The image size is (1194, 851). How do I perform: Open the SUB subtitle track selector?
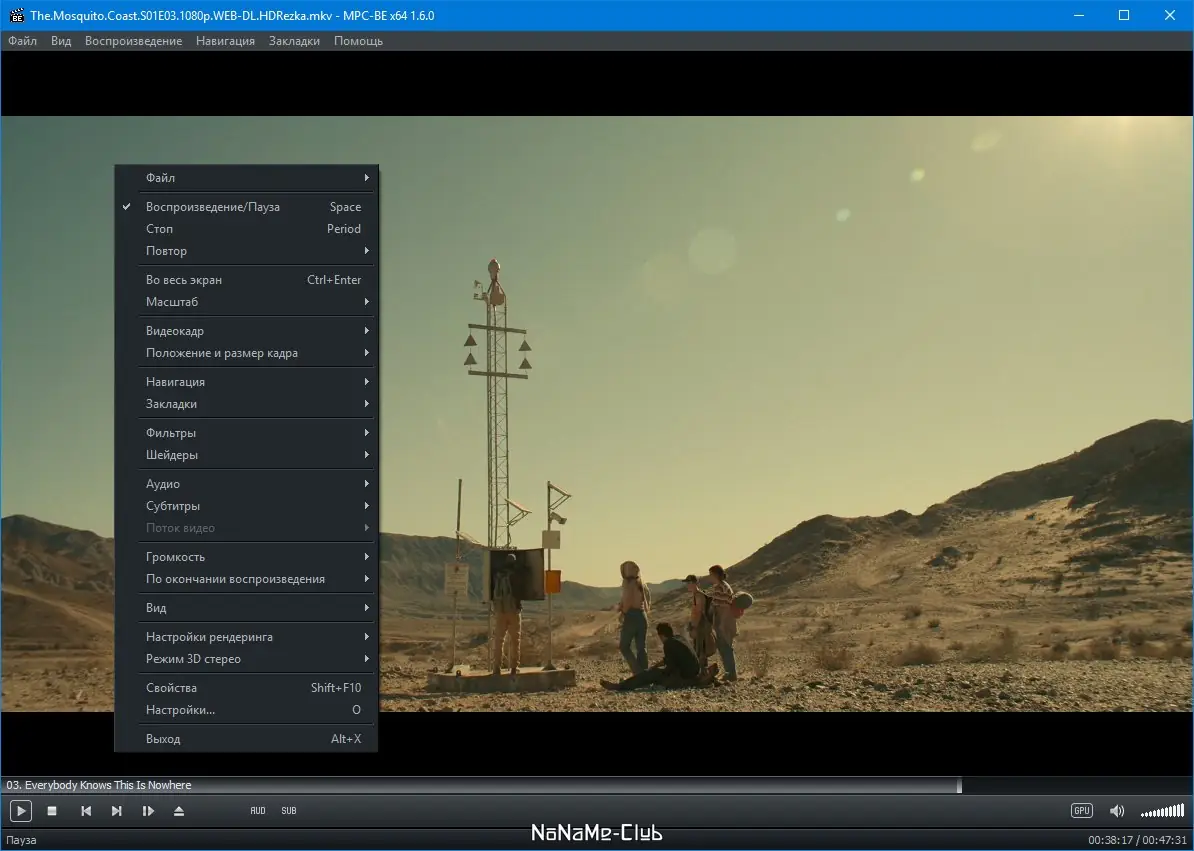[289, 811]
